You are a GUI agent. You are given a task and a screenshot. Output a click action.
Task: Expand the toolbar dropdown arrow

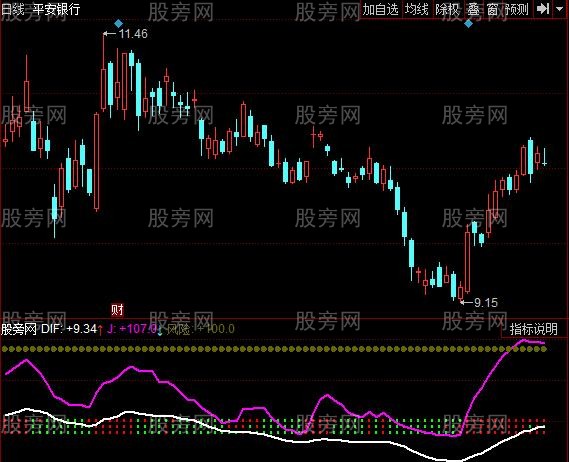click(x=560, y=9)
